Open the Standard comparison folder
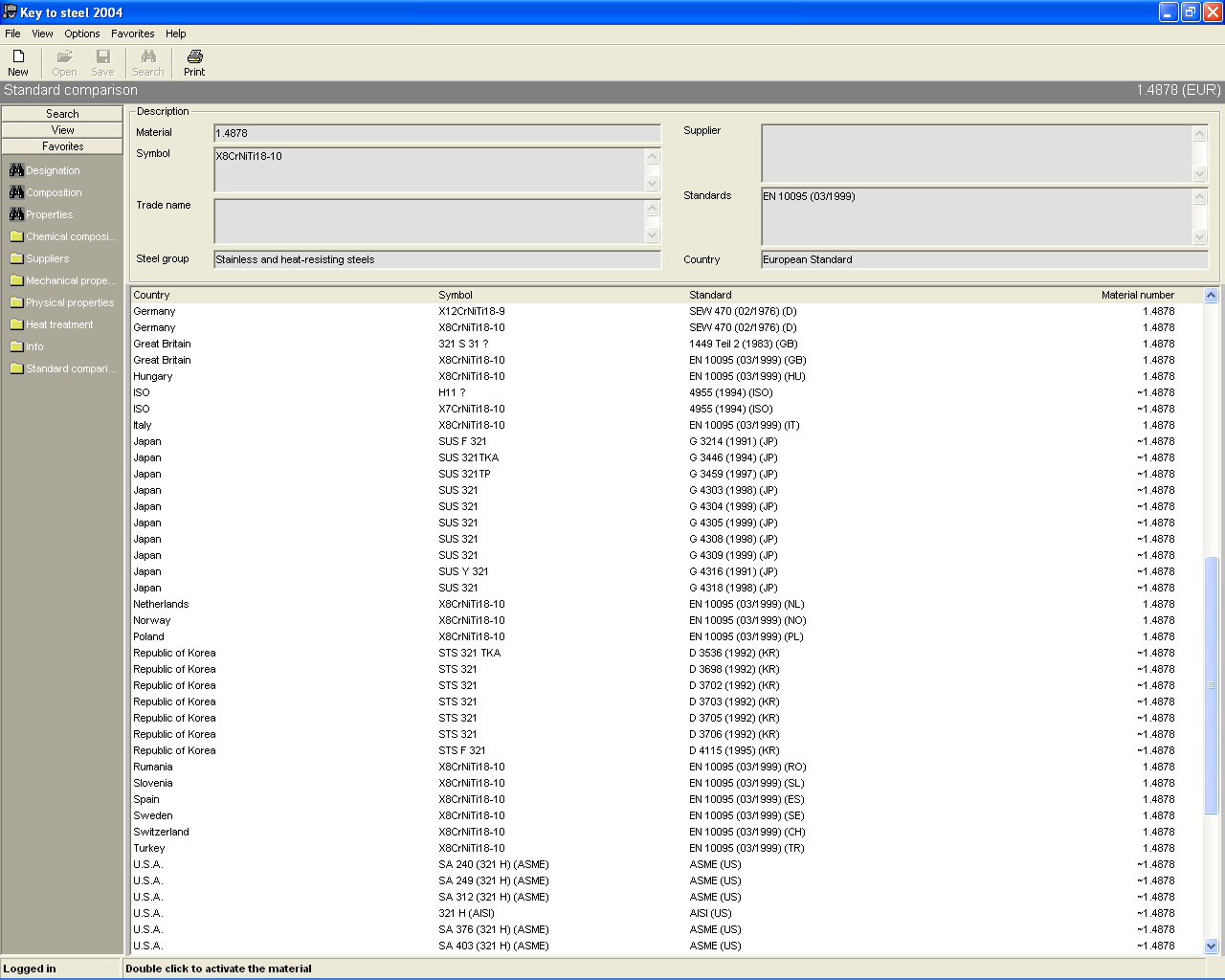Viewport: 1225px width, 980px height. (x=63, y=368)
